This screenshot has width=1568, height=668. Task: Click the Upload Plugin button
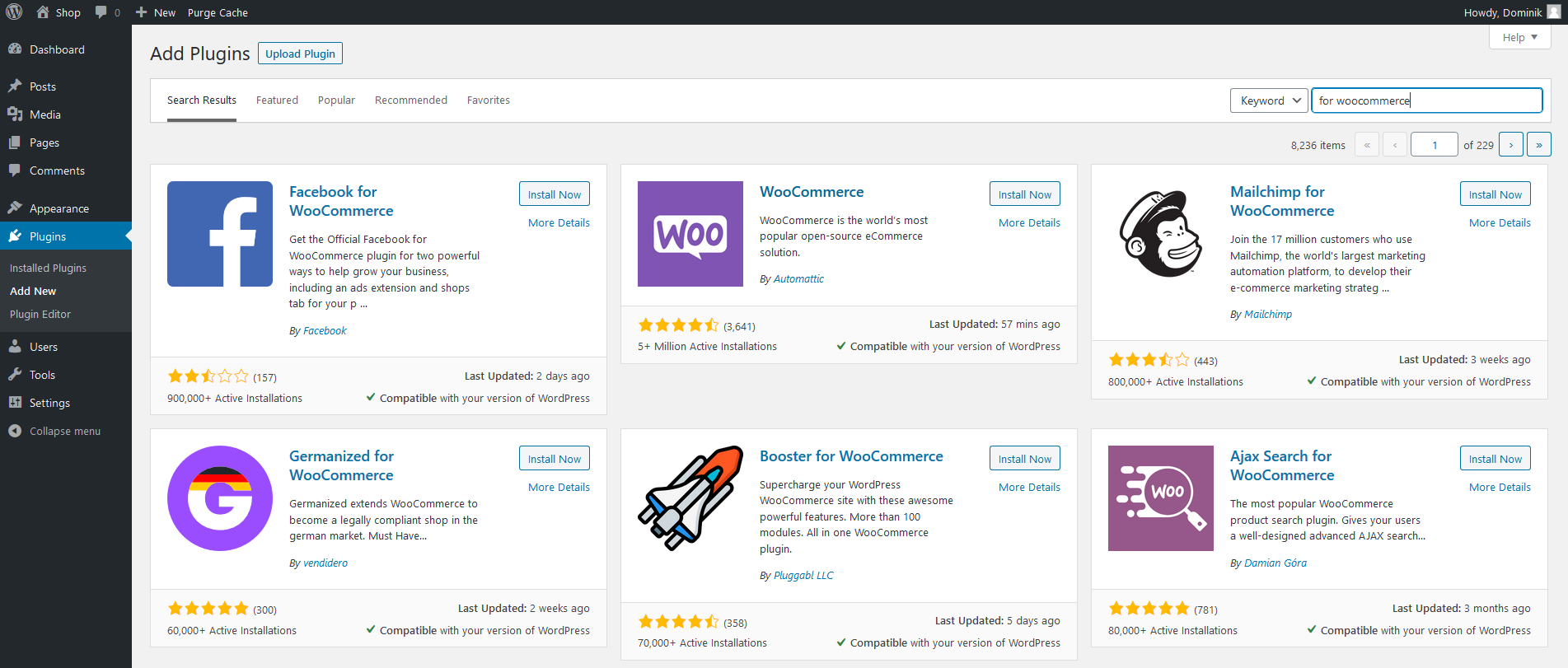click(300, 54)
